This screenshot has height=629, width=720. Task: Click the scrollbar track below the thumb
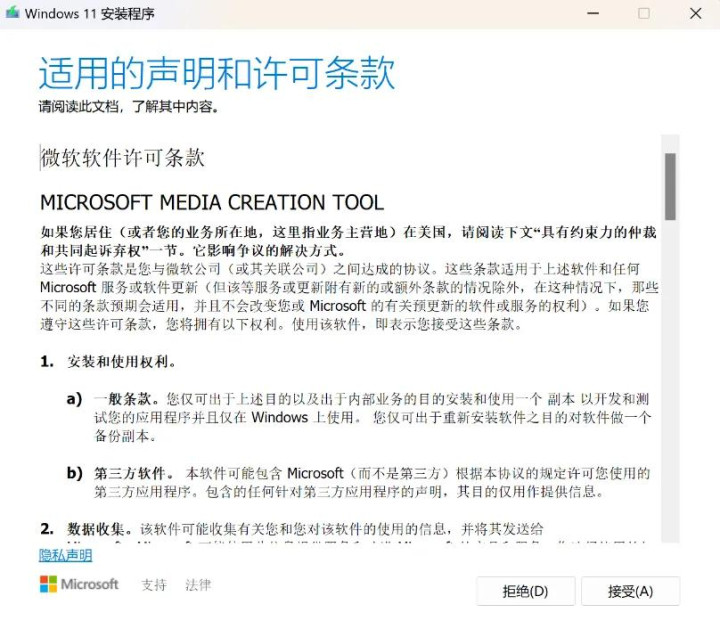[670, 381]
